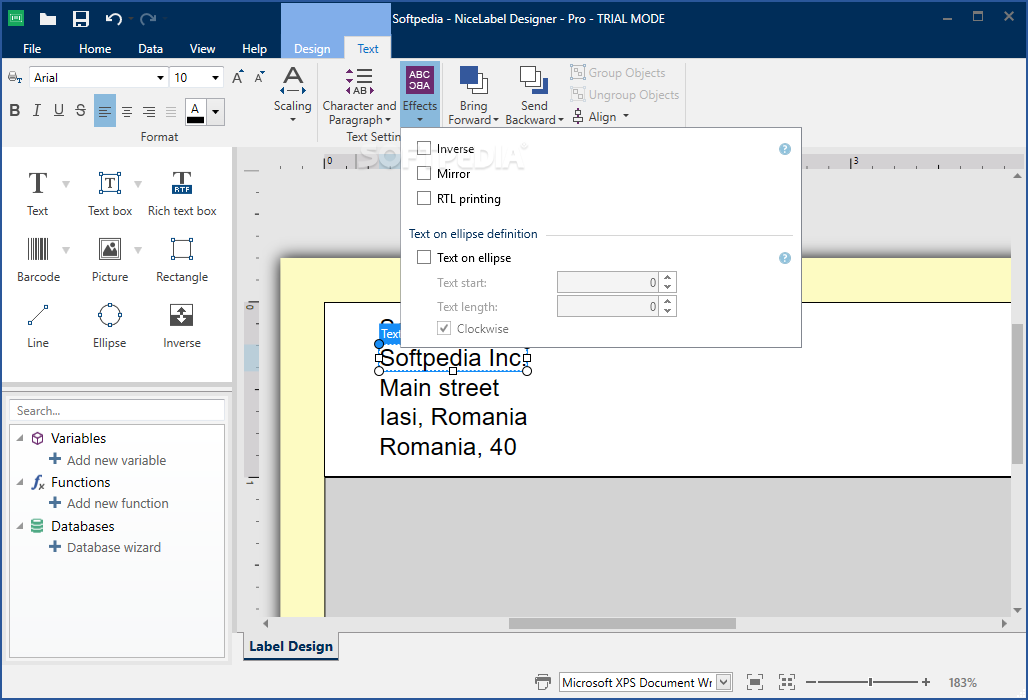The height and width of the screenshot is (700, 1028).
Task: Open file with folder icon in title bar
Action: 47,19
